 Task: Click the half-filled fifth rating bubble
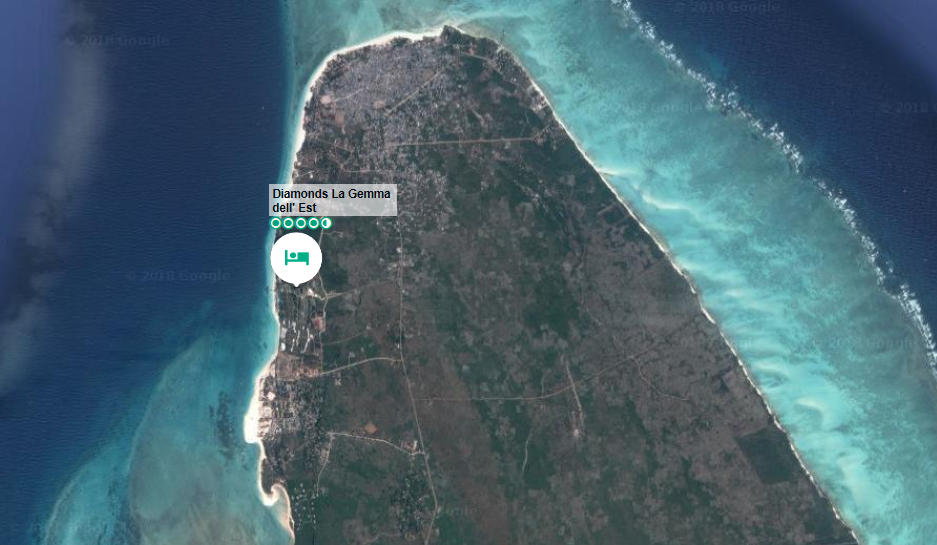(326, 223)
